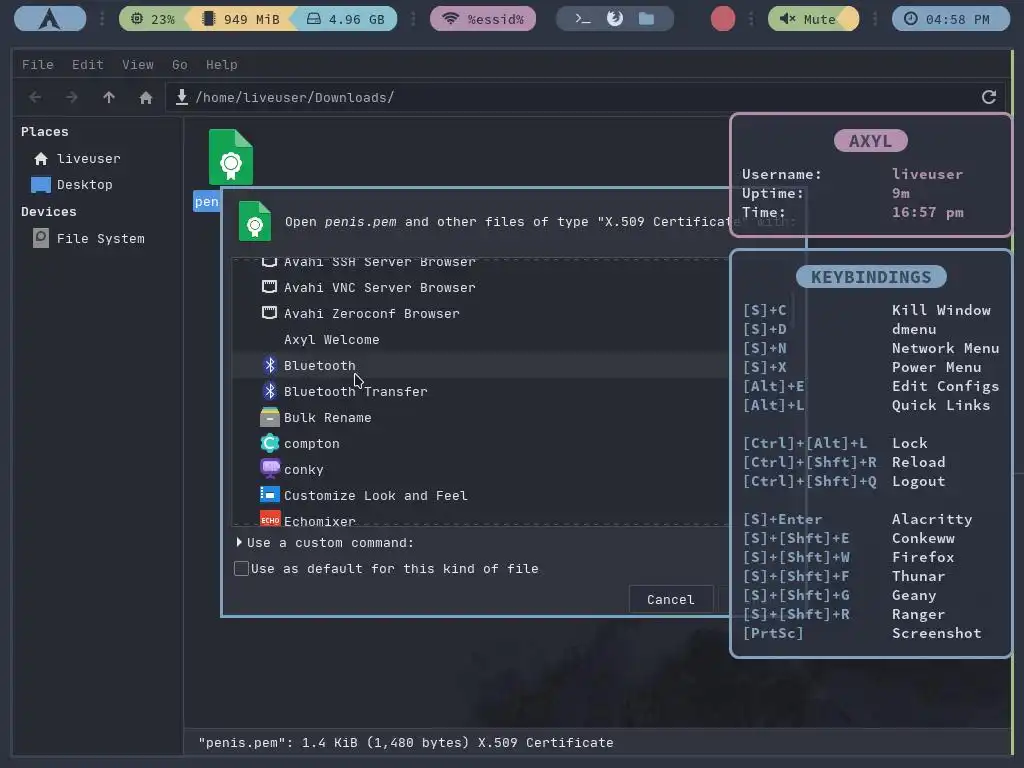Click the Echomixer app icon
This screenshot has height=768, width=1024.
(x=270, y=520)
